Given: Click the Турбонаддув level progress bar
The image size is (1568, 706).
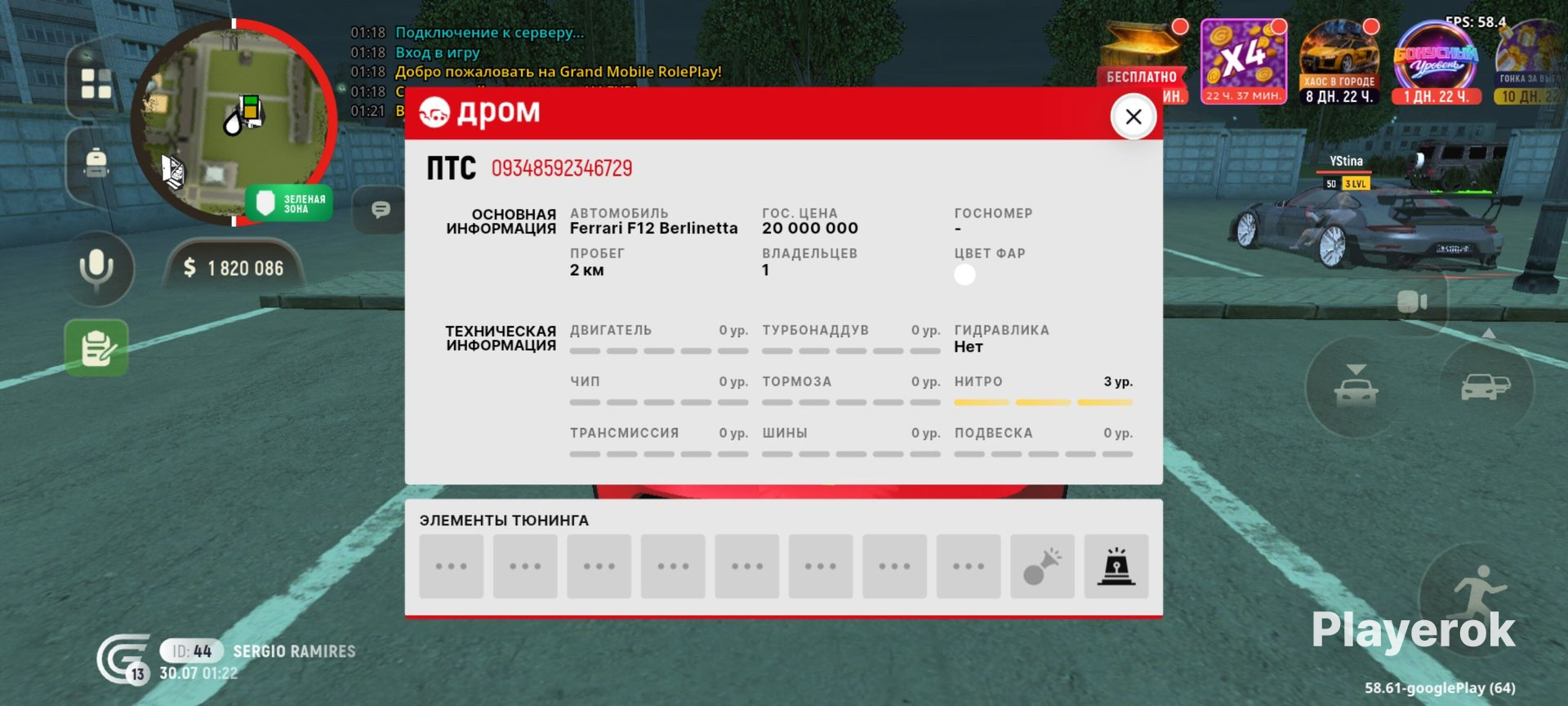Looking at the screenshot, I should point(851,351).
